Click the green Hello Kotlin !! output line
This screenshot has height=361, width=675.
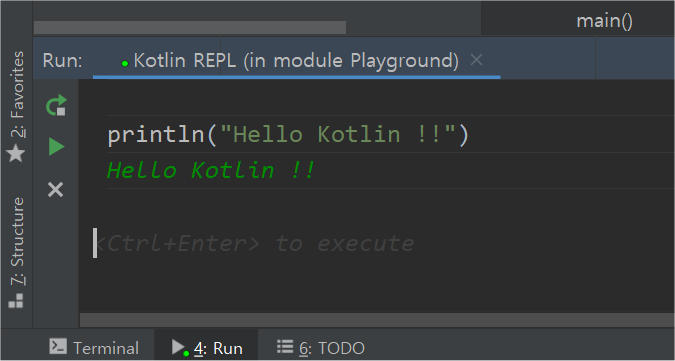(211, 170)
